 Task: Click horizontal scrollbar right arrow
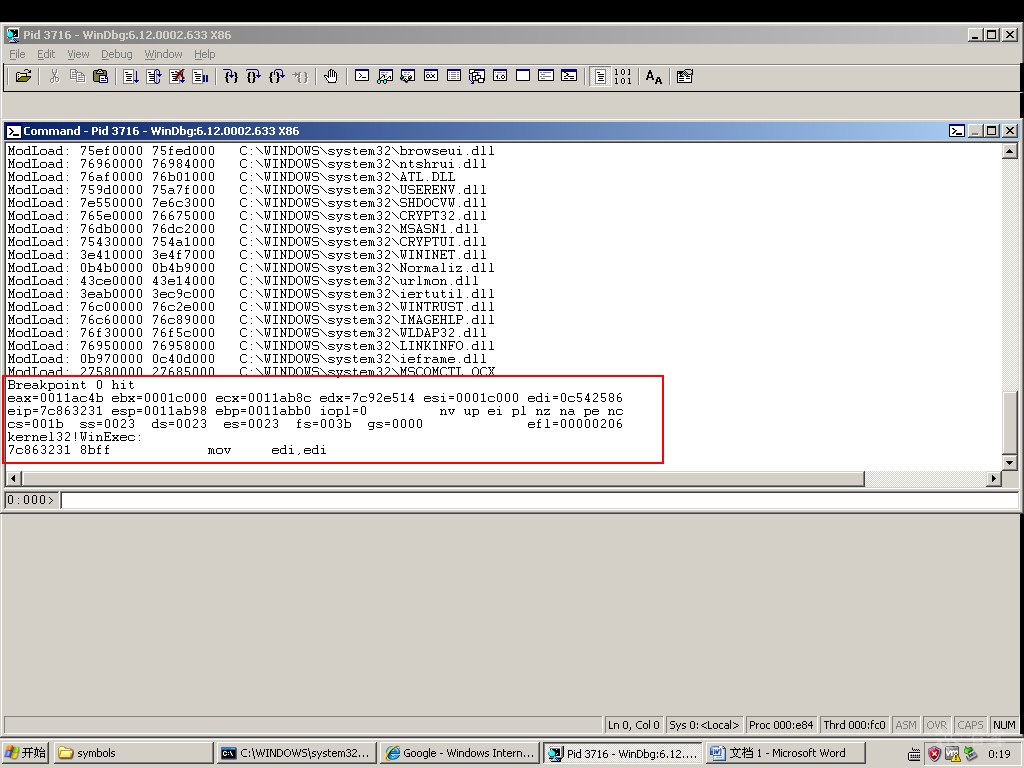(x=994, y=478)
